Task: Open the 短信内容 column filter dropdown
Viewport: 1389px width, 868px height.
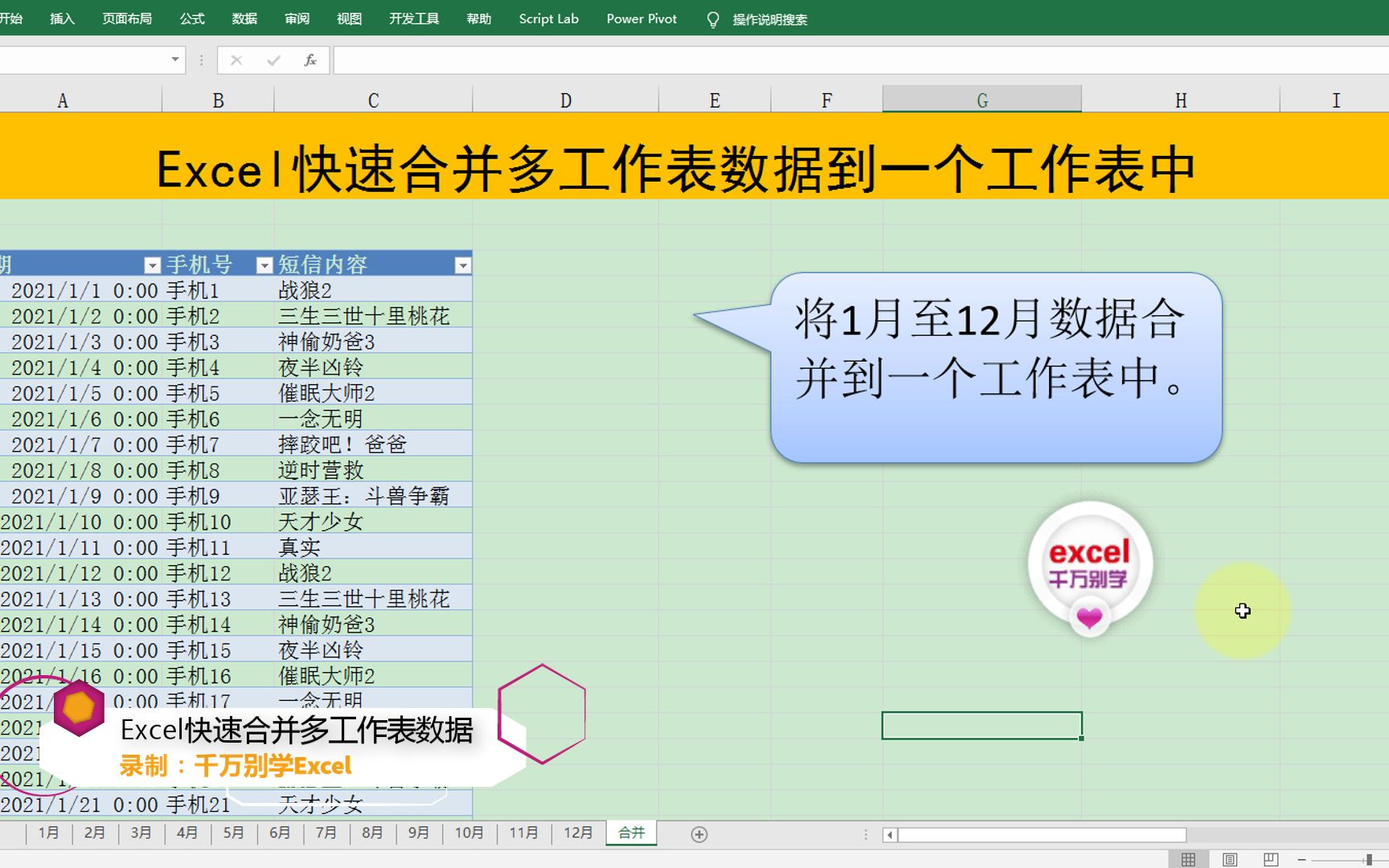Action: click(x=462, y=265)
